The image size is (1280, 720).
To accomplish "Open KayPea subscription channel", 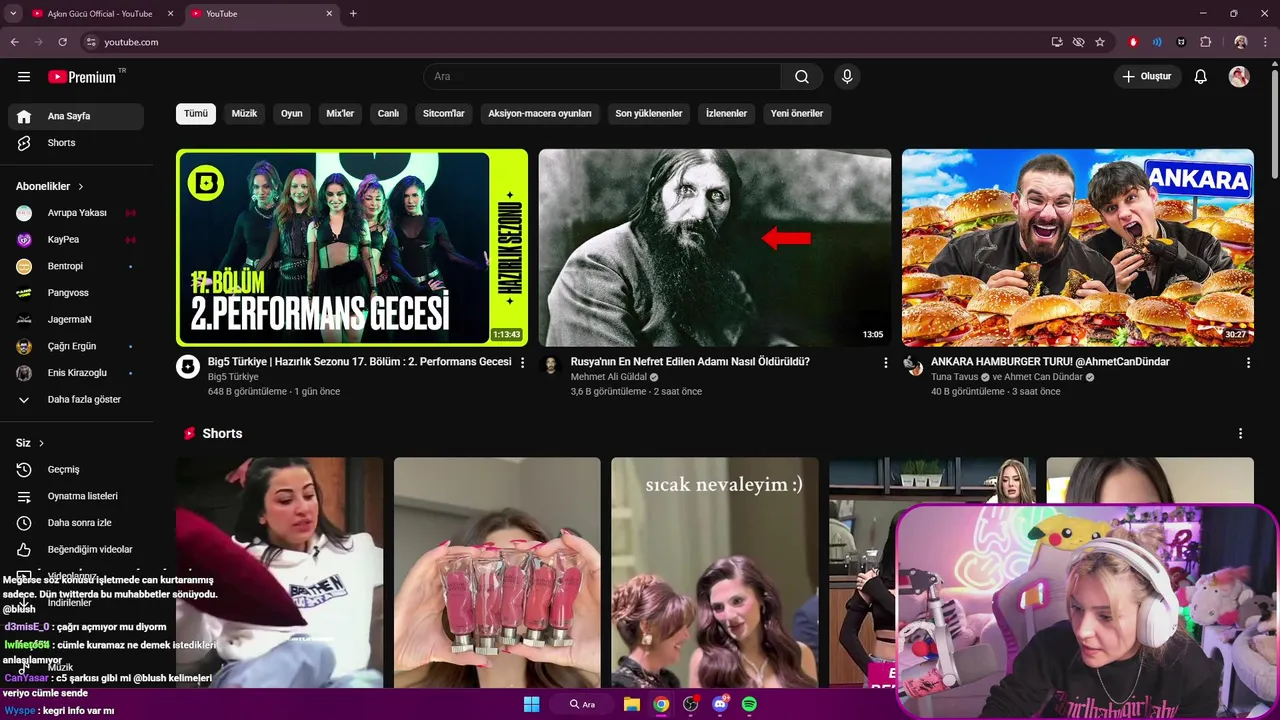I will coord(76,240).
